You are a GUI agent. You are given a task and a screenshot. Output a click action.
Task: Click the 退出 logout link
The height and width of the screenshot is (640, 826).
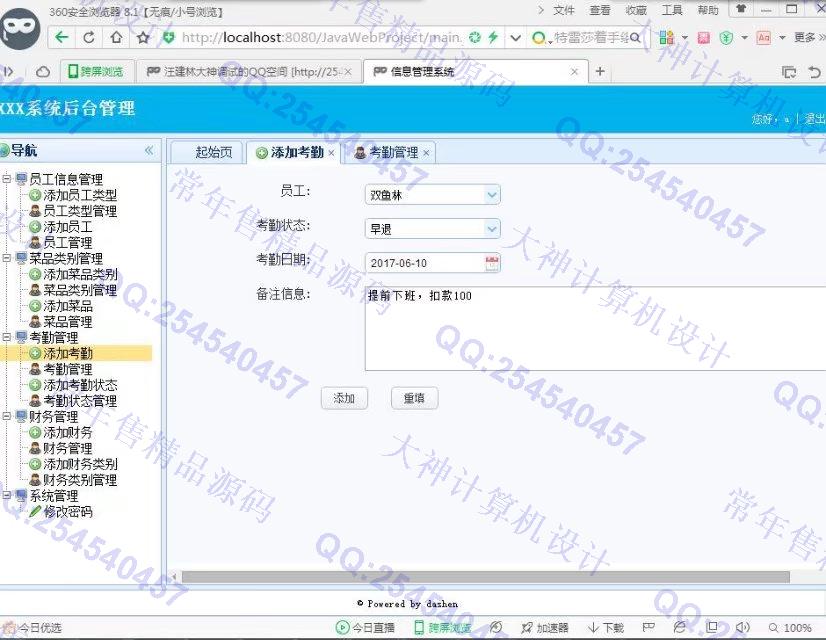pyautogui.click(x=814, y=119)
